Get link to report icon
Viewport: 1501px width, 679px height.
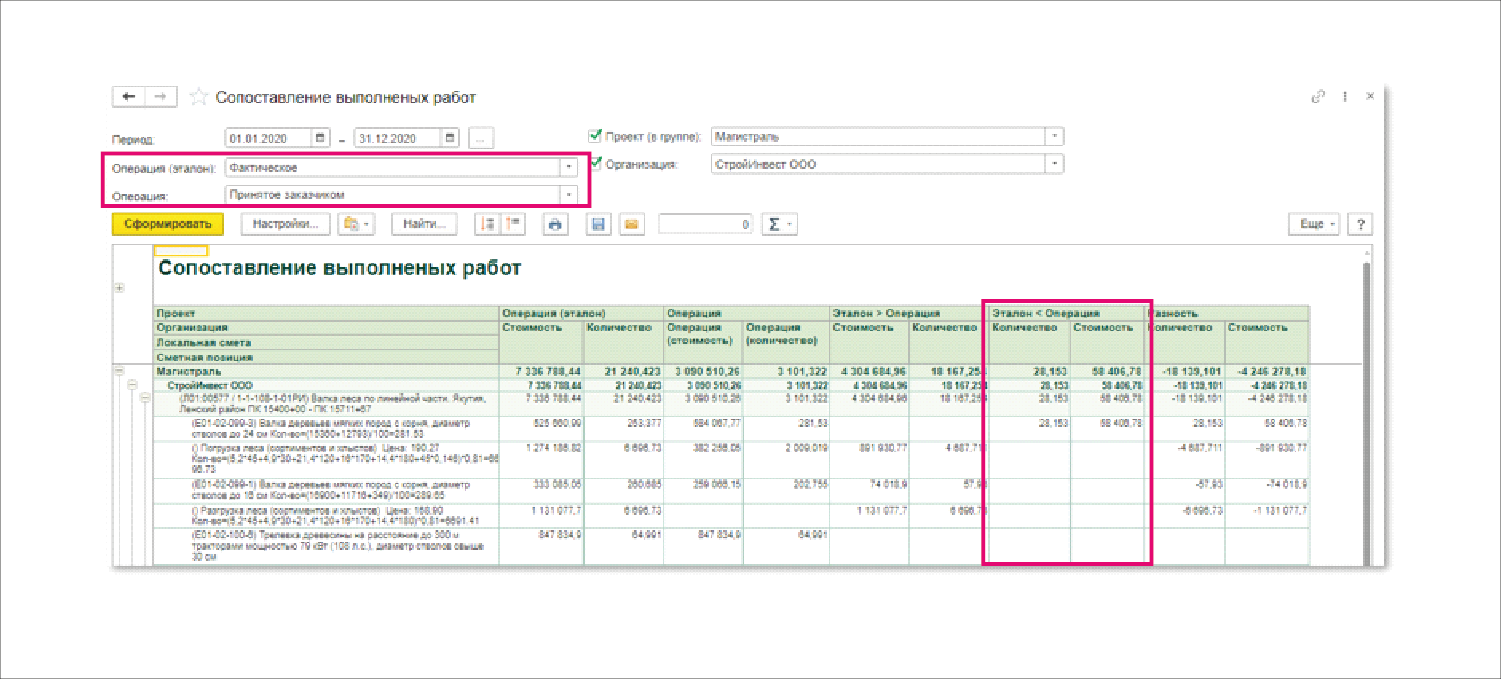(1318, 97)
